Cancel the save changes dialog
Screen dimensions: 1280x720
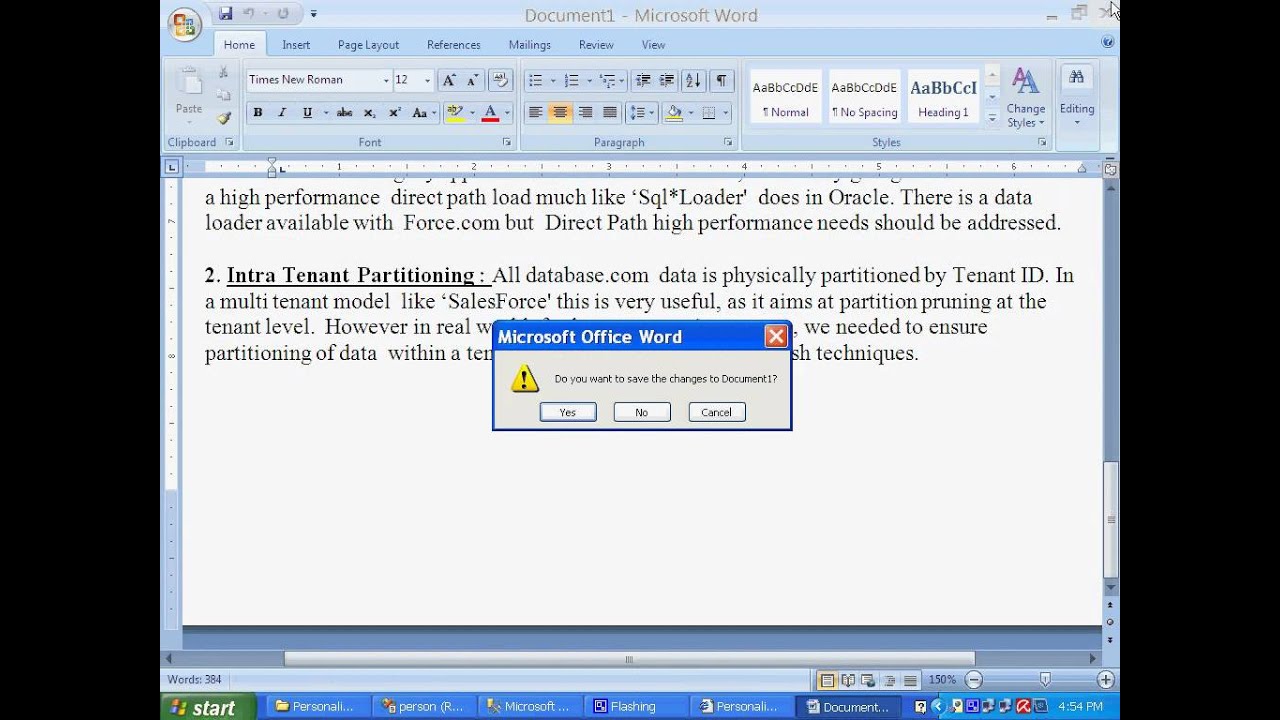click(x=716, y=412)
